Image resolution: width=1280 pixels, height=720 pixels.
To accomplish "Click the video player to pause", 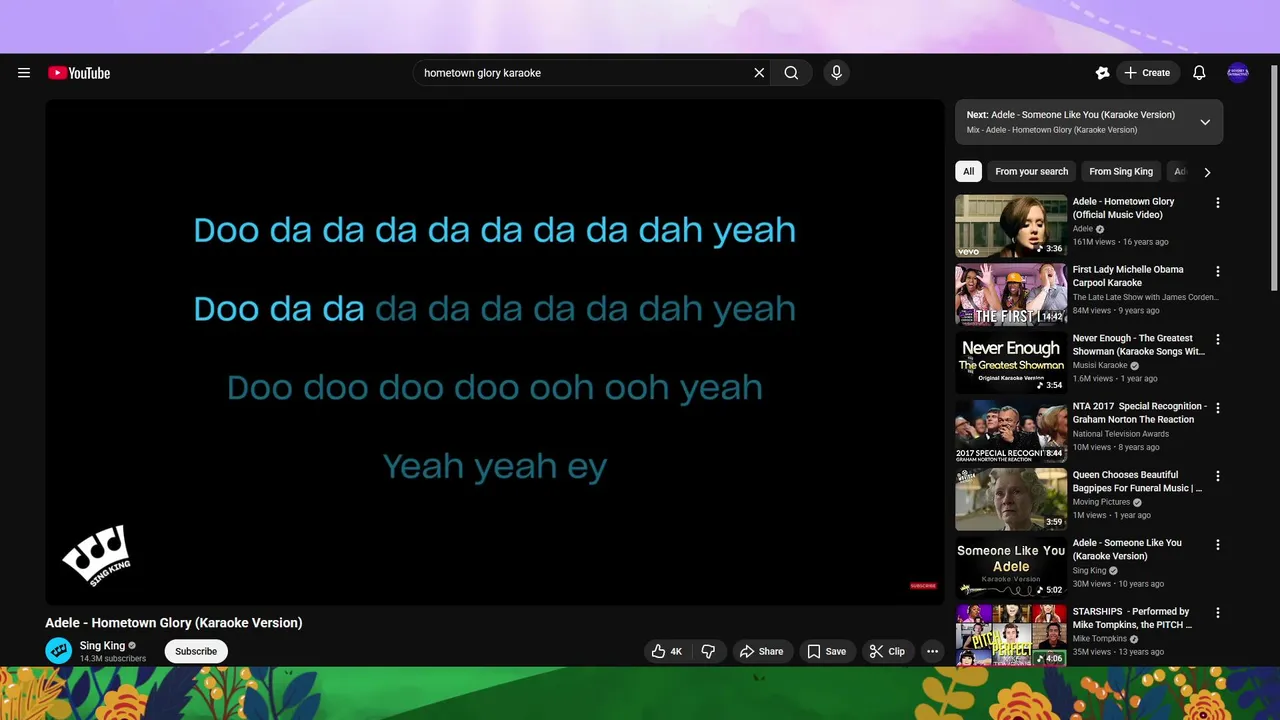I will click(495, 352).
